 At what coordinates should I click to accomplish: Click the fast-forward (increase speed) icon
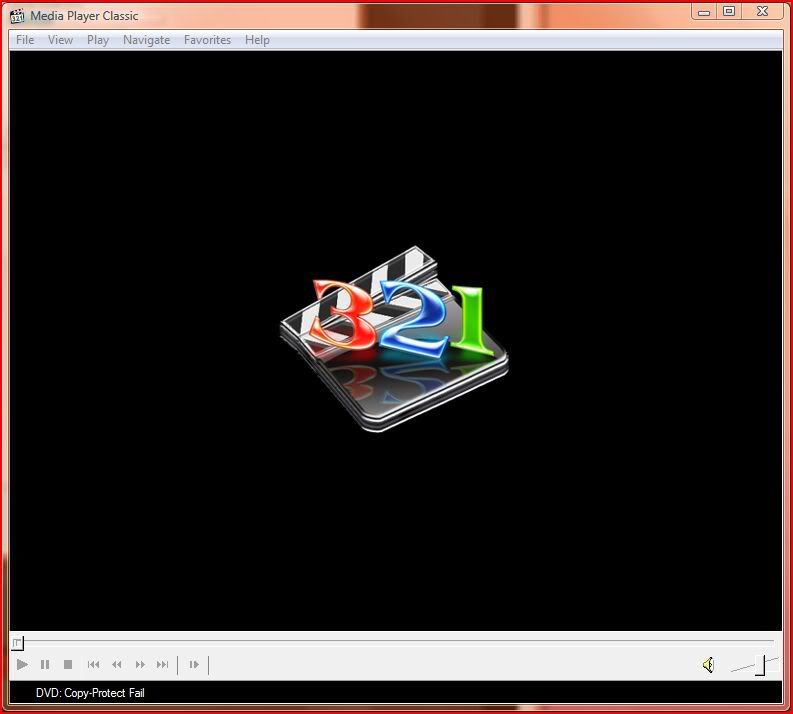pyautogui.click(x=140, y=664)
